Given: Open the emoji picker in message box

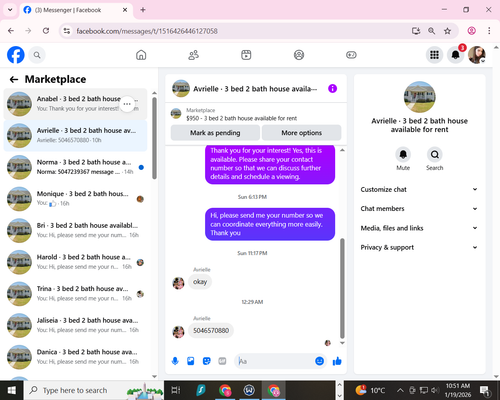Looking at the screenshot, I should pos(319,361).
